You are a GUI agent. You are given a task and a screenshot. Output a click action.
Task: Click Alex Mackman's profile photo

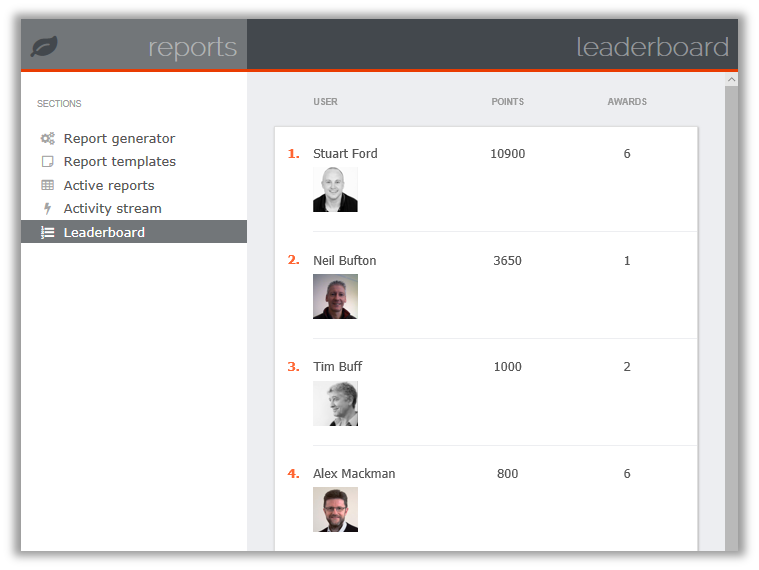(335, 510)
